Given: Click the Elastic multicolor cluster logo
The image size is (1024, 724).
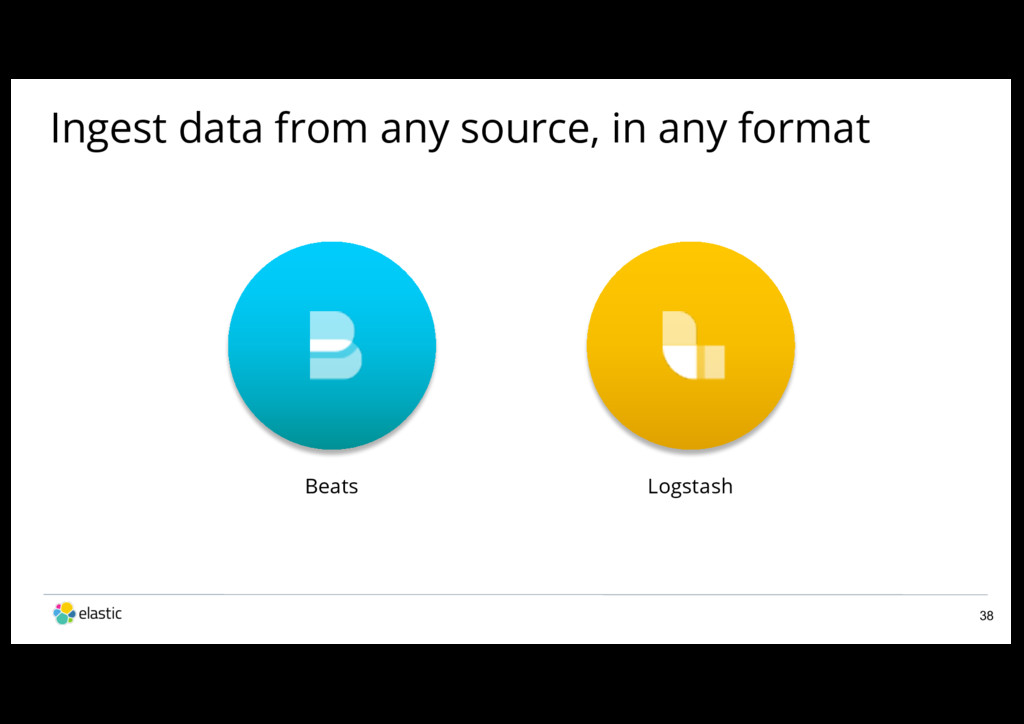Looking at the screenshot, I should tap(64, 613).
